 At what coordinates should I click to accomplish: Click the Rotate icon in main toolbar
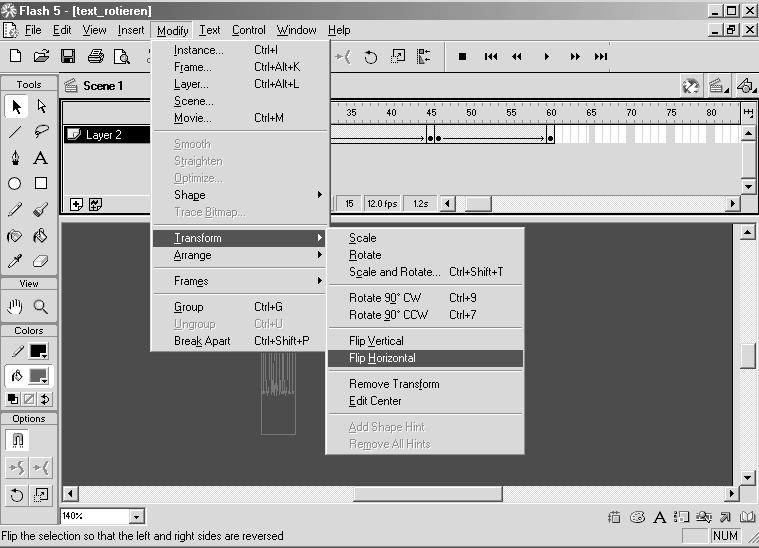tap(371, 57)
